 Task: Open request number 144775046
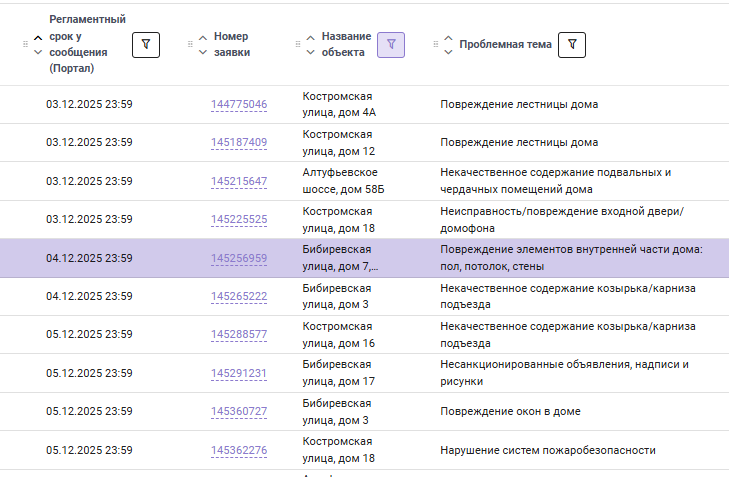[239, 104]
